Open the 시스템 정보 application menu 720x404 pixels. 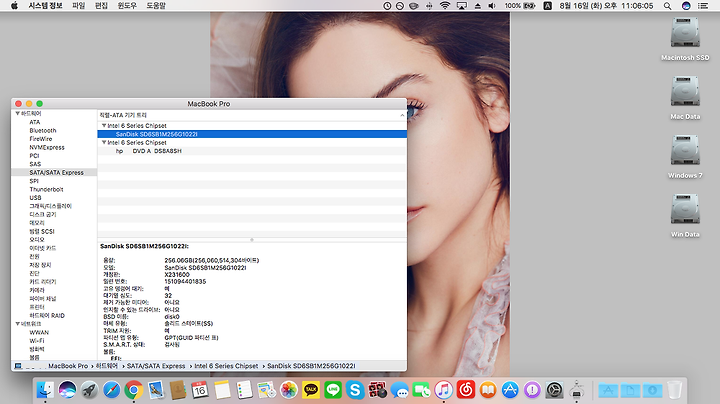click(45, 6)
